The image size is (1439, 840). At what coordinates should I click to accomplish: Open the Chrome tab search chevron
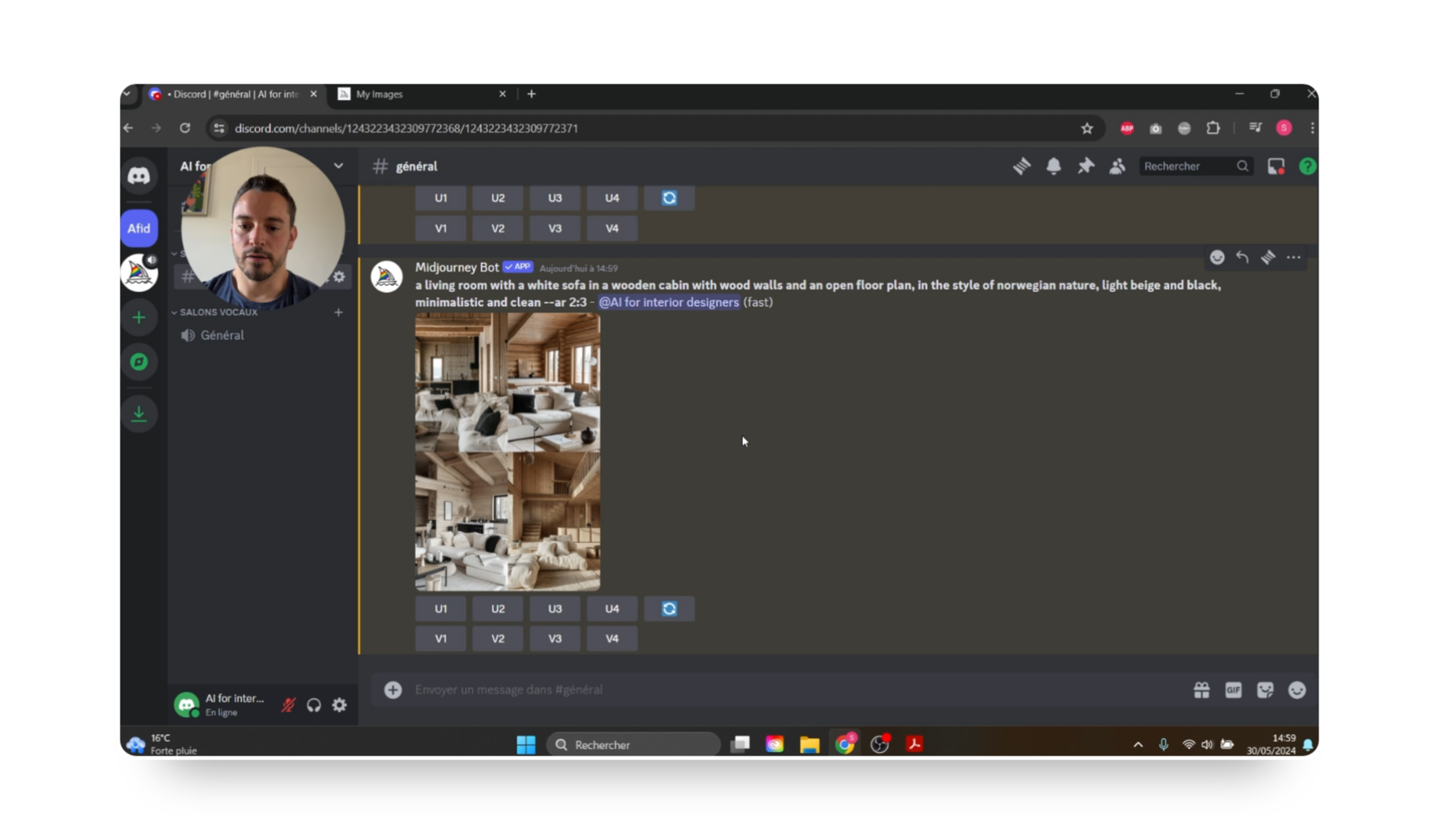click(x=127, y=94)
